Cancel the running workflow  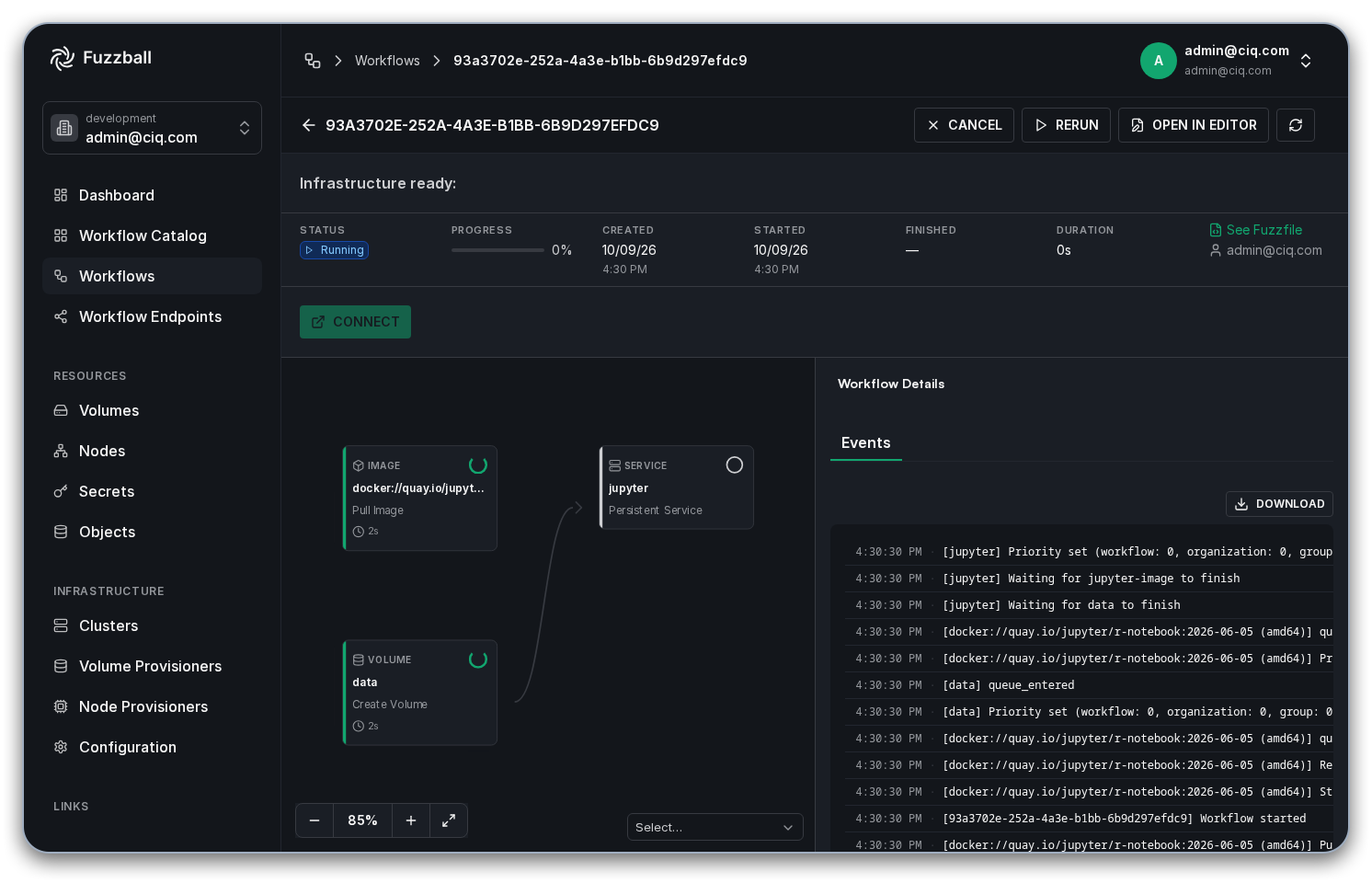tap(964, 125)
